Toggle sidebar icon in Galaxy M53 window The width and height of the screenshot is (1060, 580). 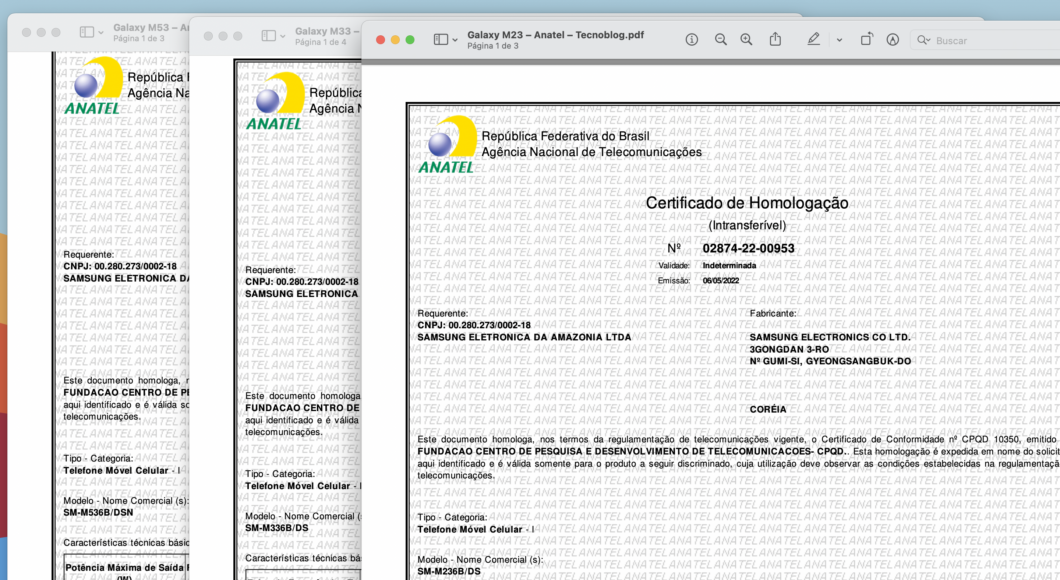click(x=87, y=32)
